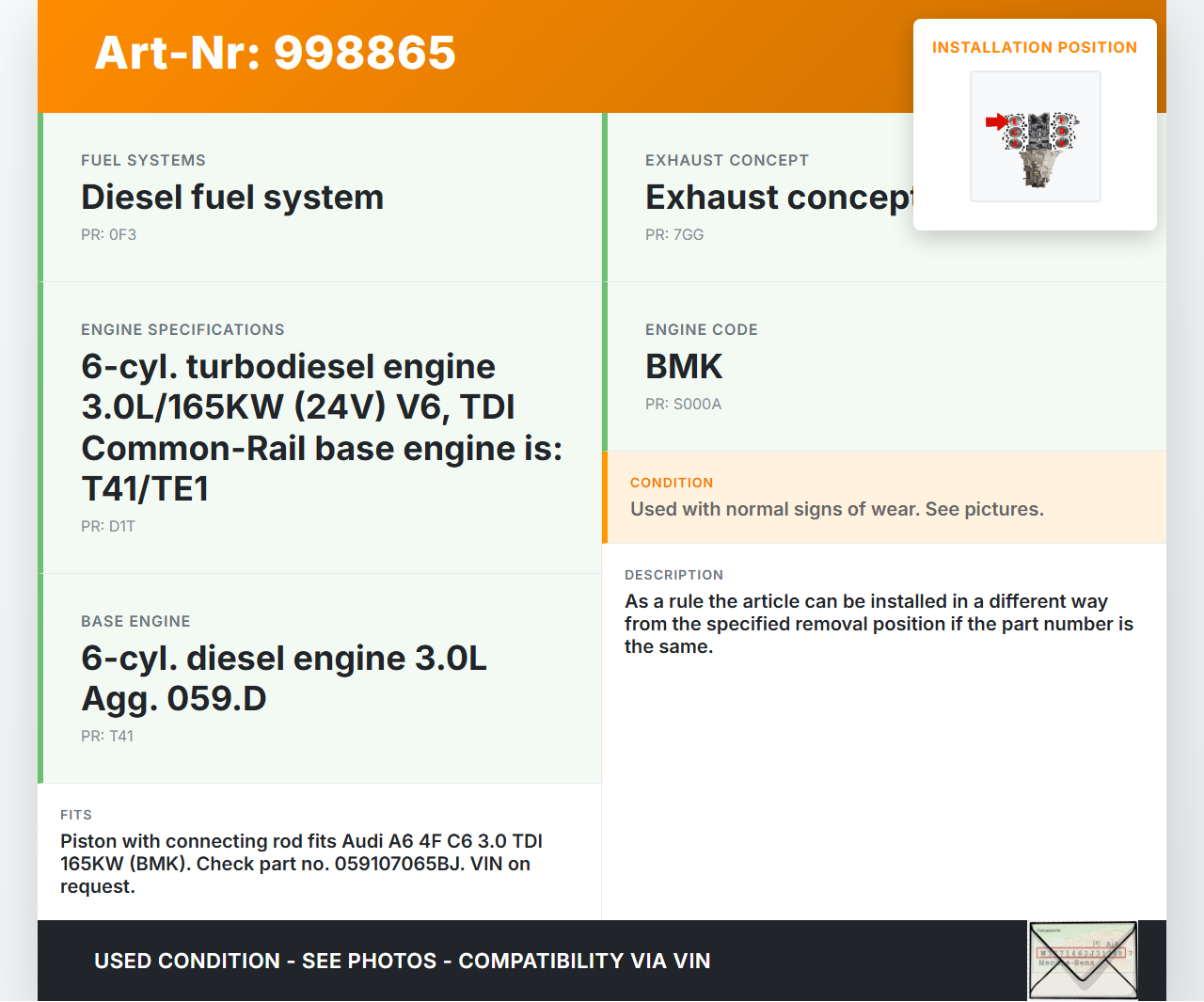Click the red arrow on engine diagram
The image size is (1204, 1002).
click(x=996, y=121)
